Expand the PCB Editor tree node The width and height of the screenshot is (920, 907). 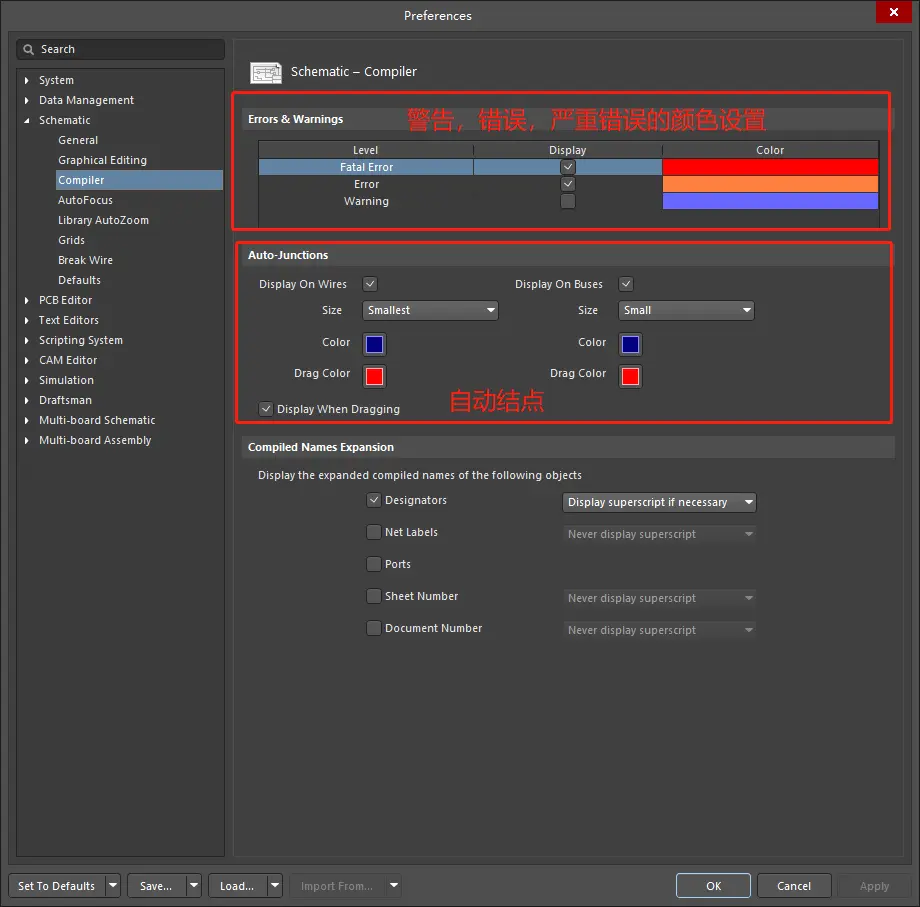point(26,300)
